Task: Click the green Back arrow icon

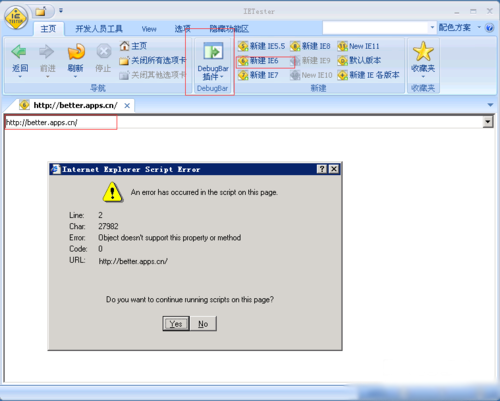Action: click(x=19, y=51)
